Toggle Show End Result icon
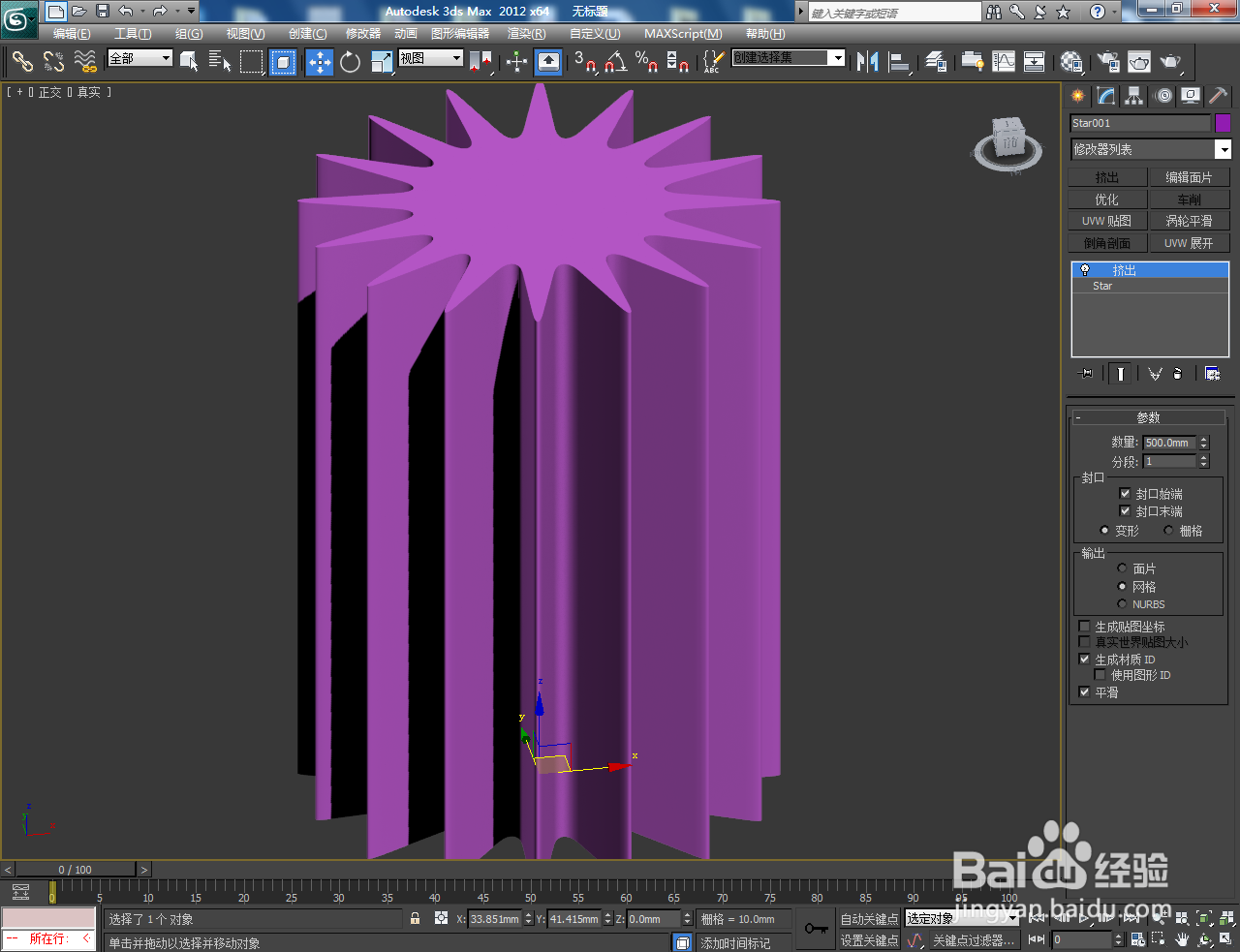Image resolution: width=1240 pixels, height=952 pixels. point(1120,373)
